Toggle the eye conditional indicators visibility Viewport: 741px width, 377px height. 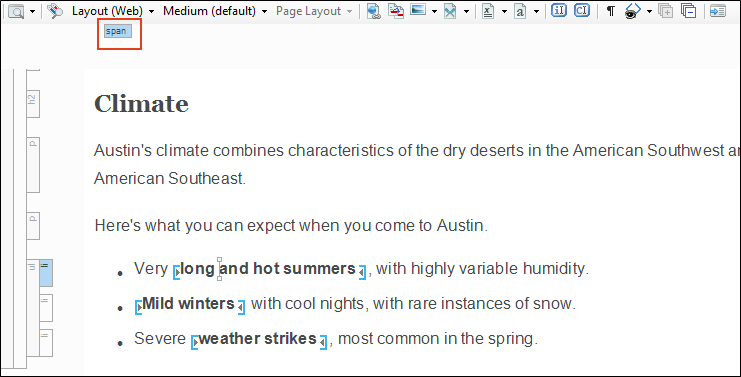(x=632, y=11)
